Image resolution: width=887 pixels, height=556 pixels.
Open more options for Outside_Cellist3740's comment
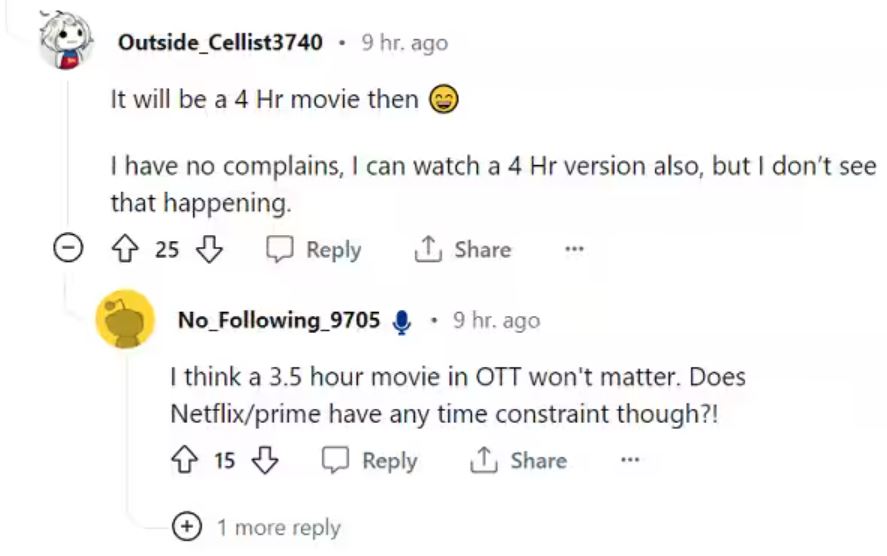(x=574, y=250)
